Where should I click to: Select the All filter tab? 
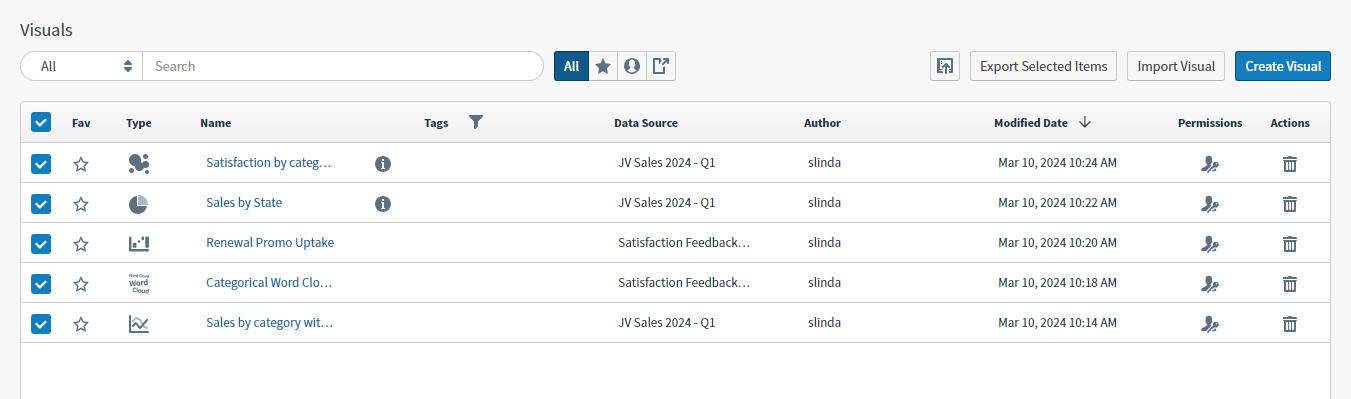[572, 66]
